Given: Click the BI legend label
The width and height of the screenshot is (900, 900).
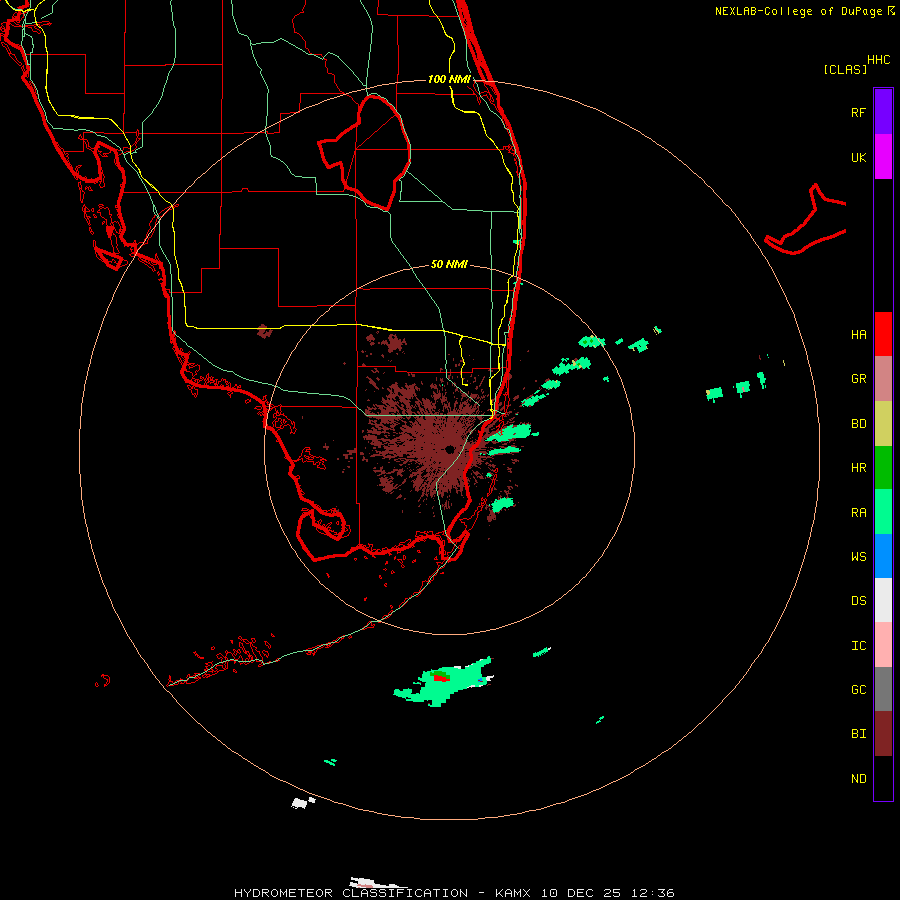Looking at the screenshot, I should pyautogui.click(x=858, y=734).
